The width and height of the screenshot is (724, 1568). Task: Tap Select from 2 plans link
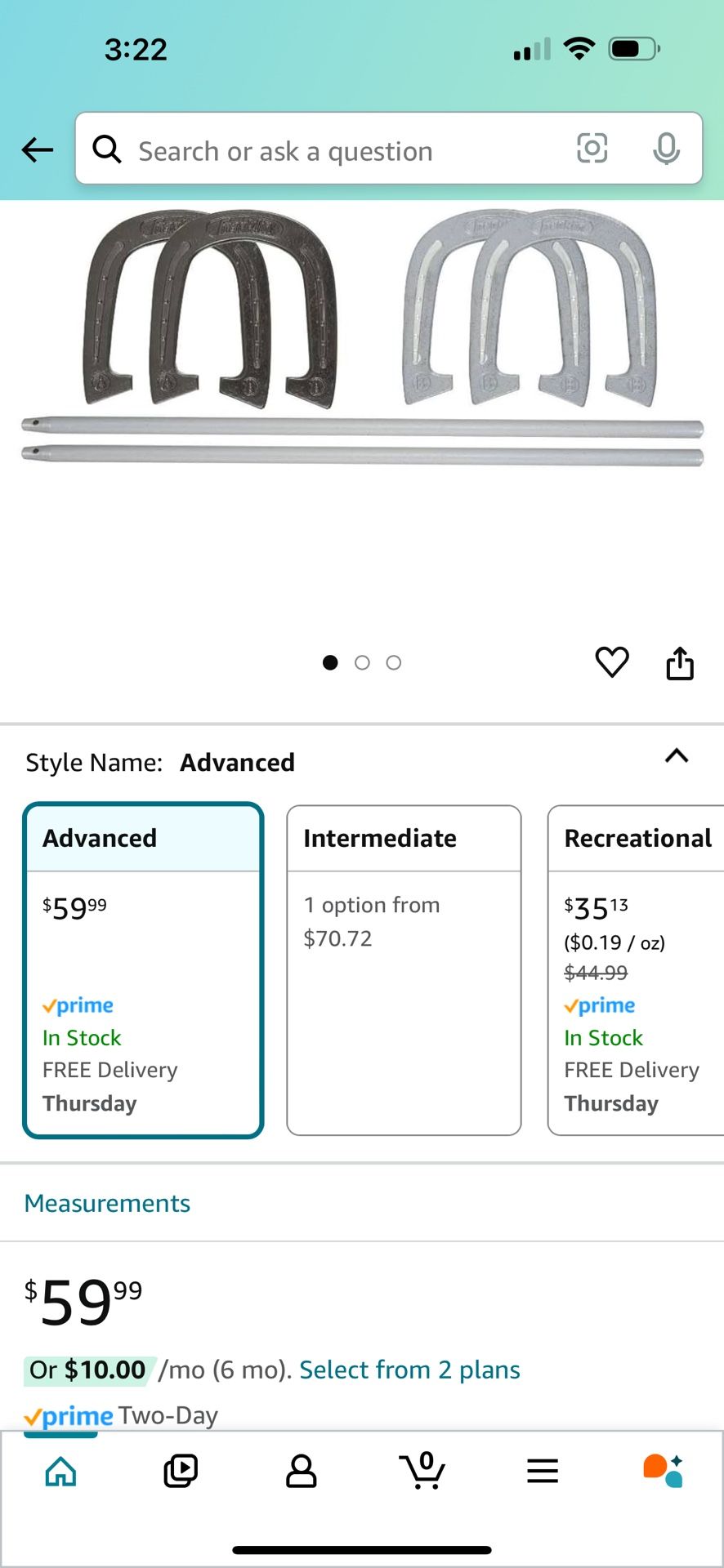point(409,1370)
